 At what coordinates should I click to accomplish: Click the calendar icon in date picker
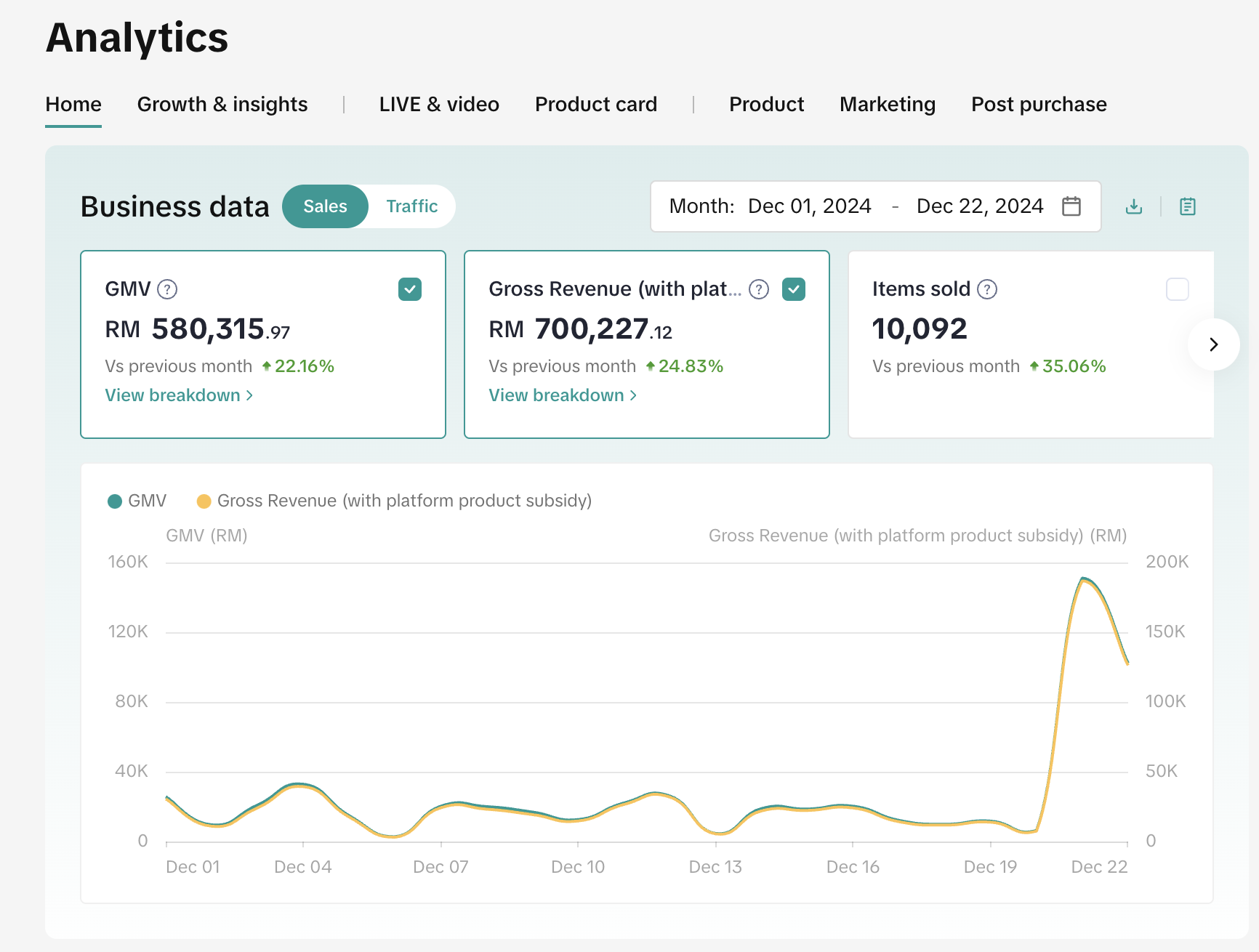point(1071,206)
